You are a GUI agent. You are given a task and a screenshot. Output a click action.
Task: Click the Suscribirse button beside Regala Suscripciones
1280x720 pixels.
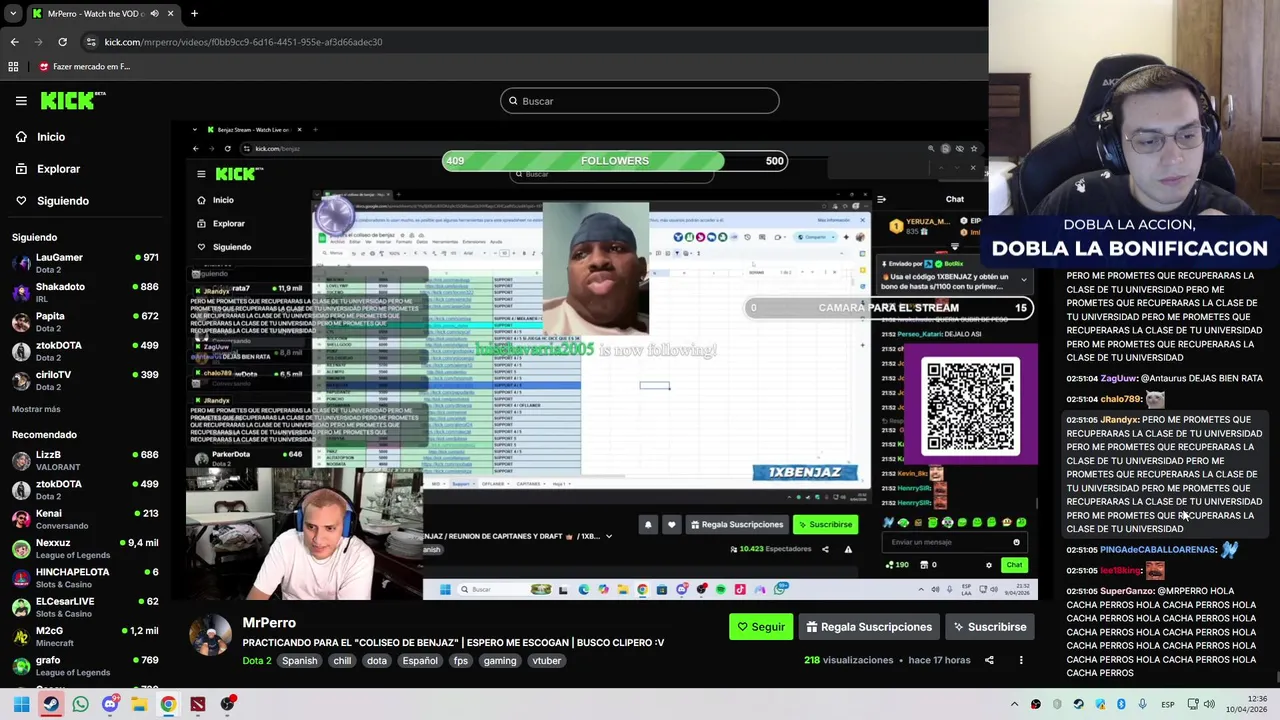(989, 627)
